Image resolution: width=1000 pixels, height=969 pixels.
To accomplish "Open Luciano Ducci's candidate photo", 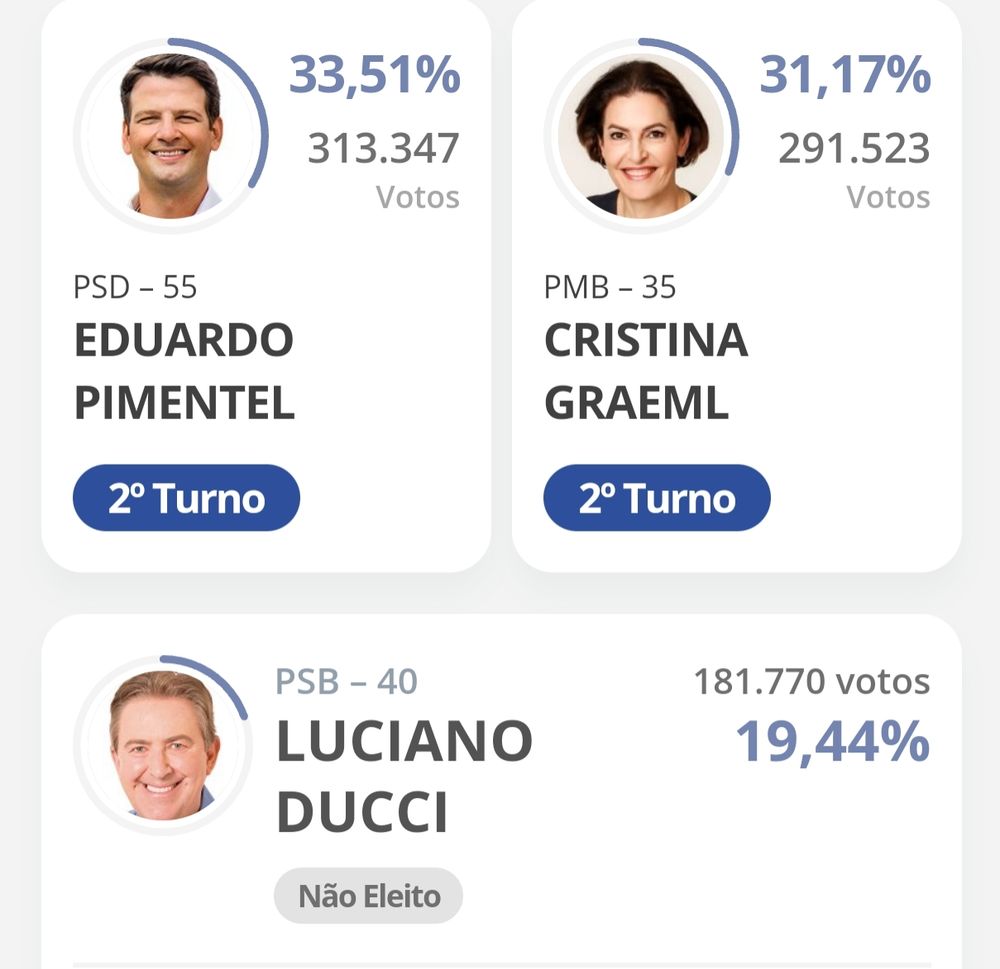I will click(x=163, y=745).
